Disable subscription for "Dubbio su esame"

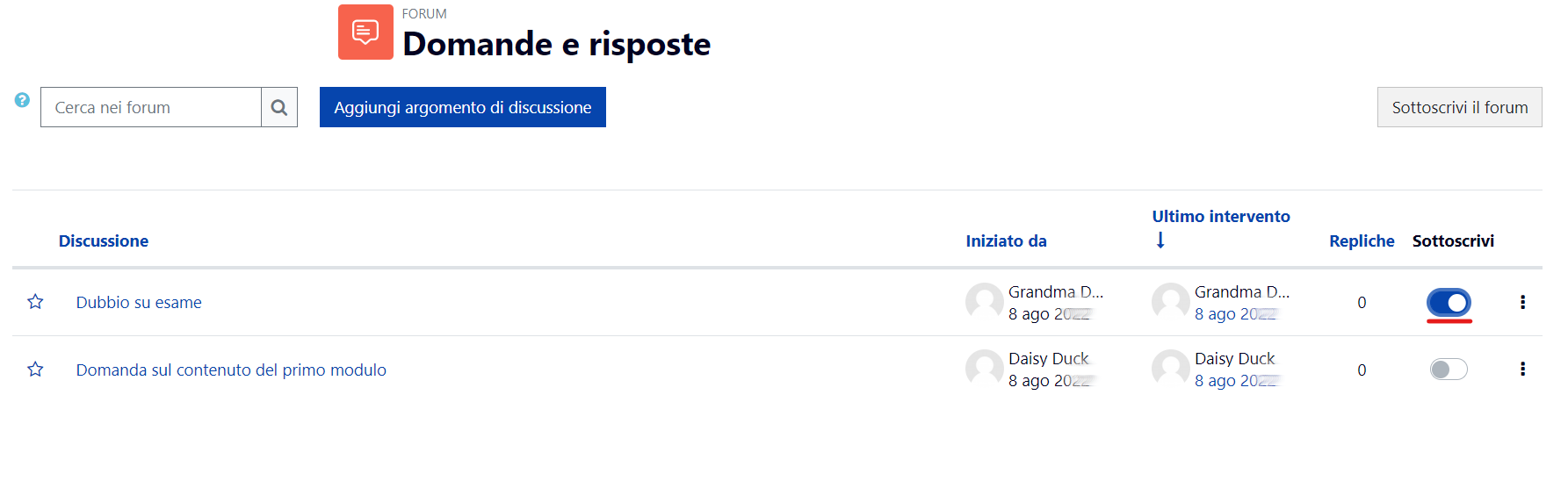1449,303
